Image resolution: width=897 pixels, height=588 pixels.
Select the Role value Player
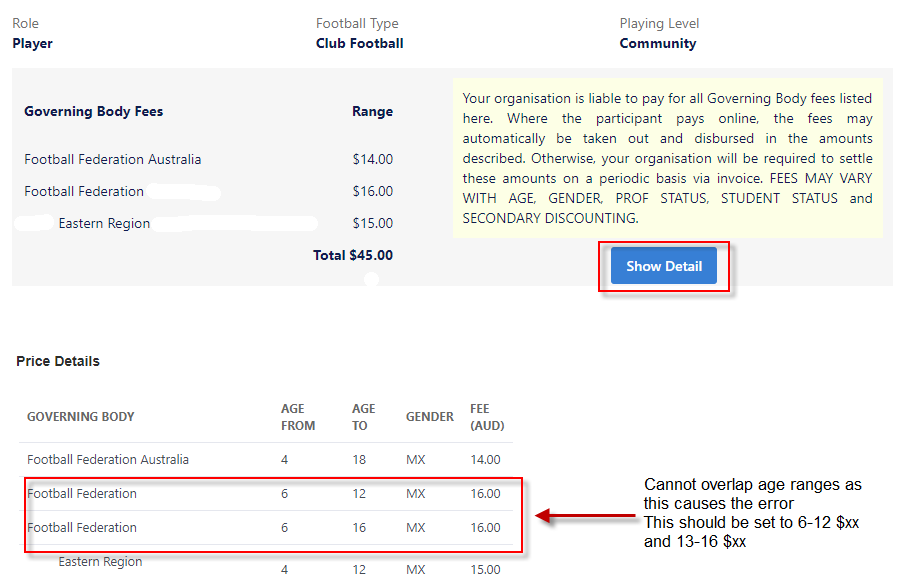point(33,43)
